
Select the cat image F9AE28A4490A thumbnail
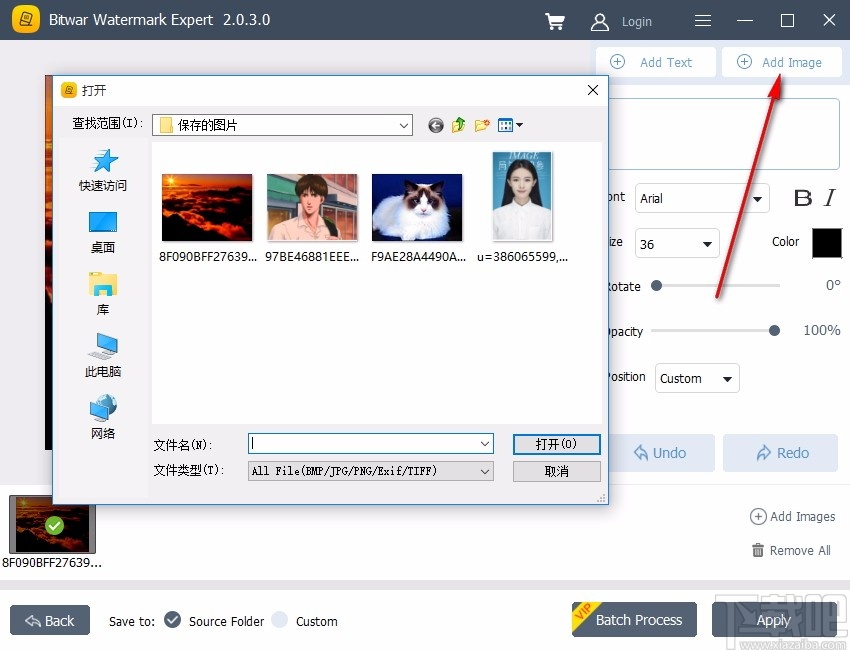(417, 205)
